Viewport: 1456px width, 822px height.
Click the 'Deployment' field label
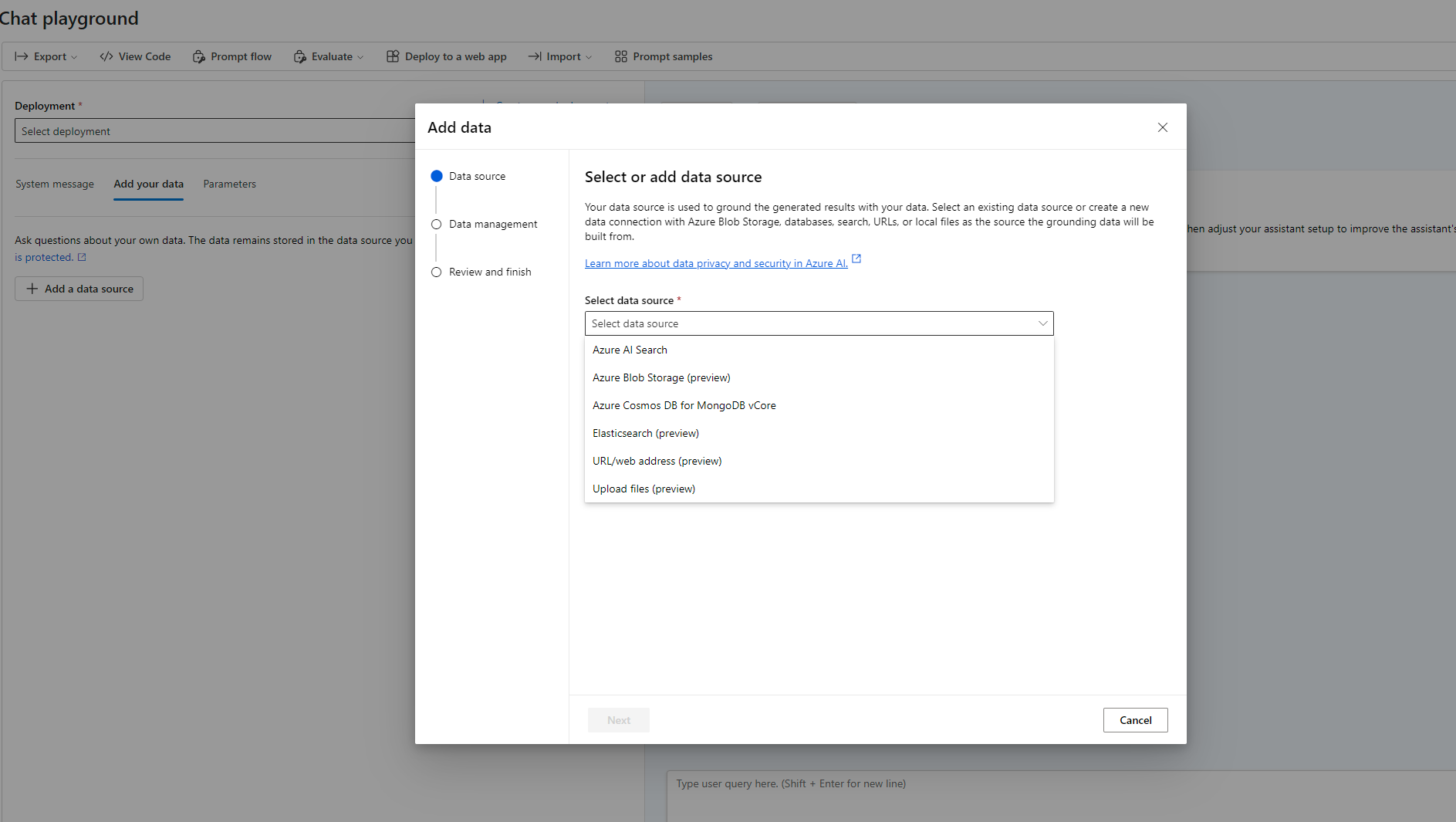[x=45, y=106]
